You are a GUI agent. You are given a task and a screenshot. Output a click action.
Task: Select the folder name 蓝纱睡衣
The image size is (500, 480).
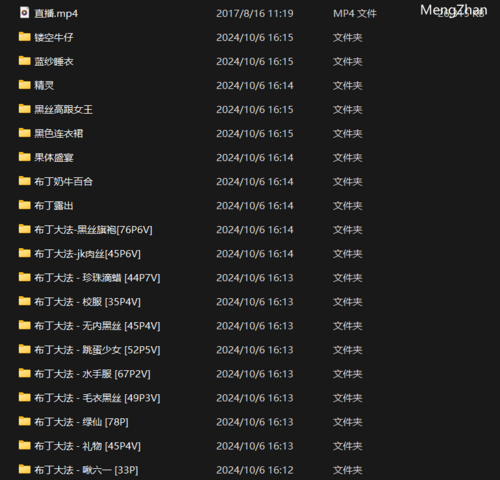click(x=54, y=62)
